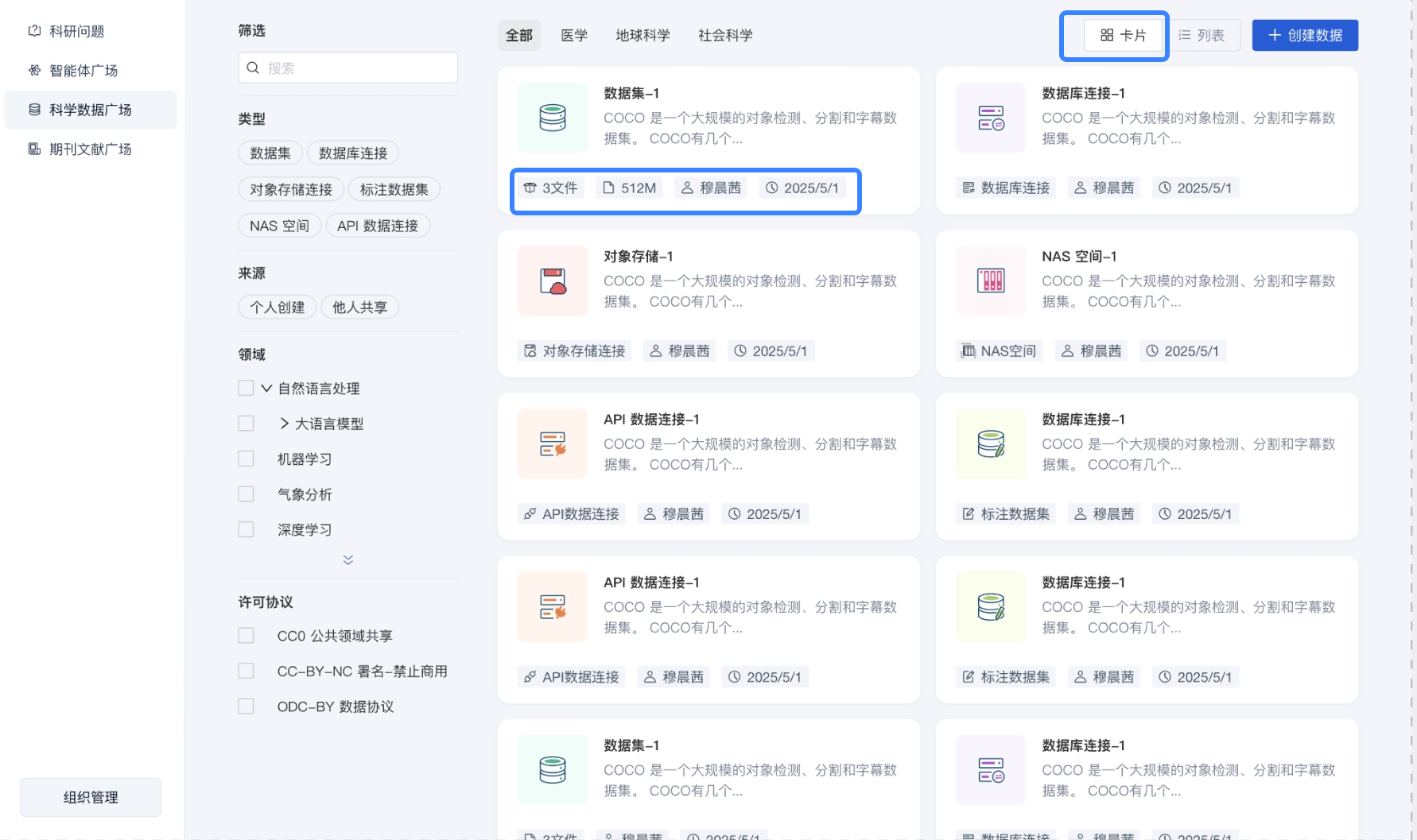Click the 科学数据广场 sidebar icon

click(x=34, y=110)
